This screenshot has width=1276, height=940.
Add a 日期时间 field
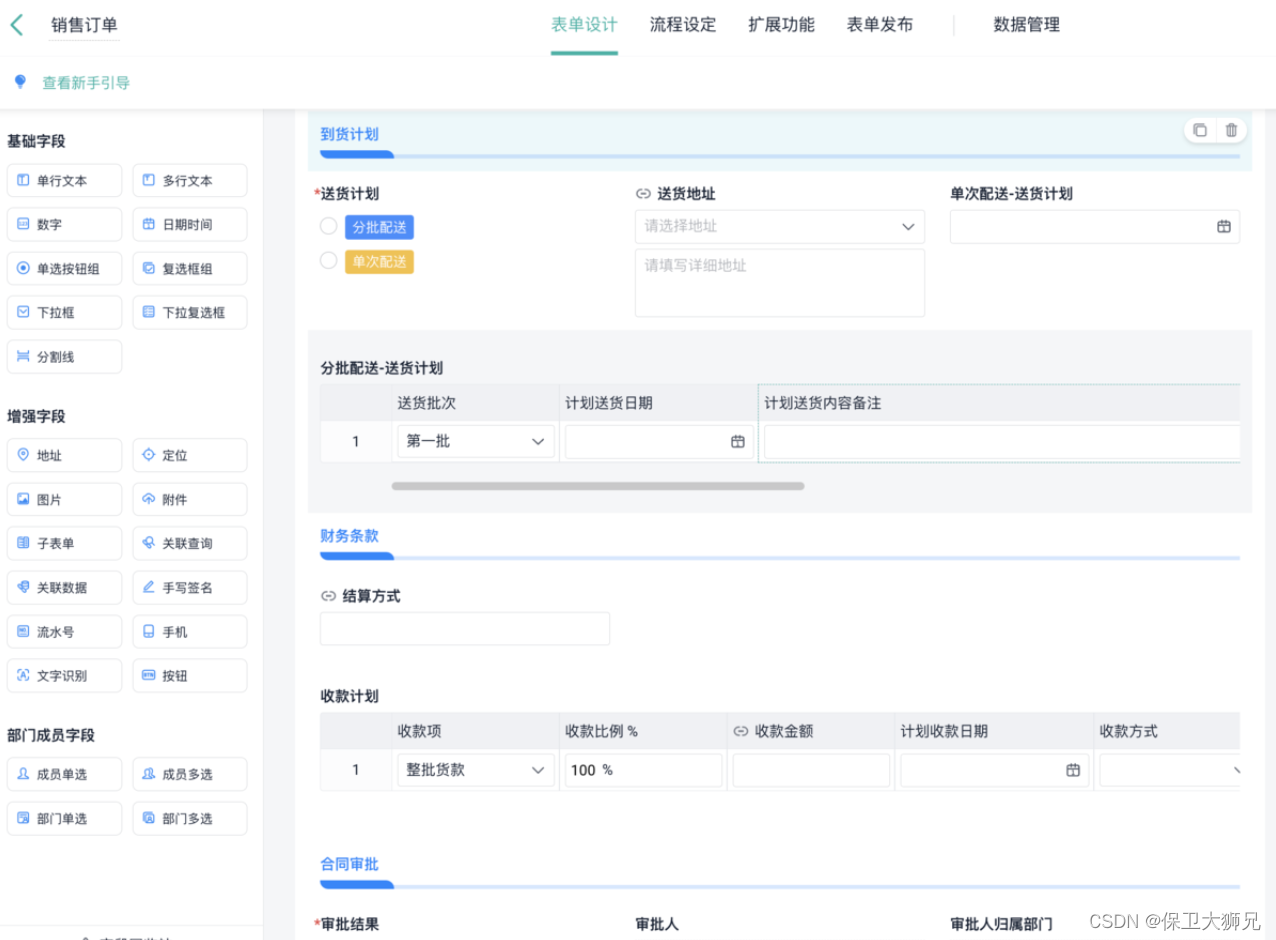[x=190, y=225]
